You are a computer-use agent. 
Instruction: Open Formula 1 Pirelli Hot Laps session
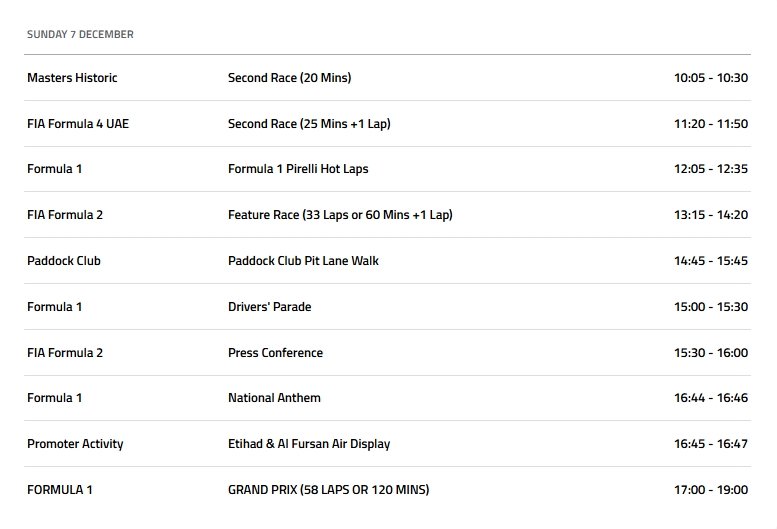click(298, 169)
